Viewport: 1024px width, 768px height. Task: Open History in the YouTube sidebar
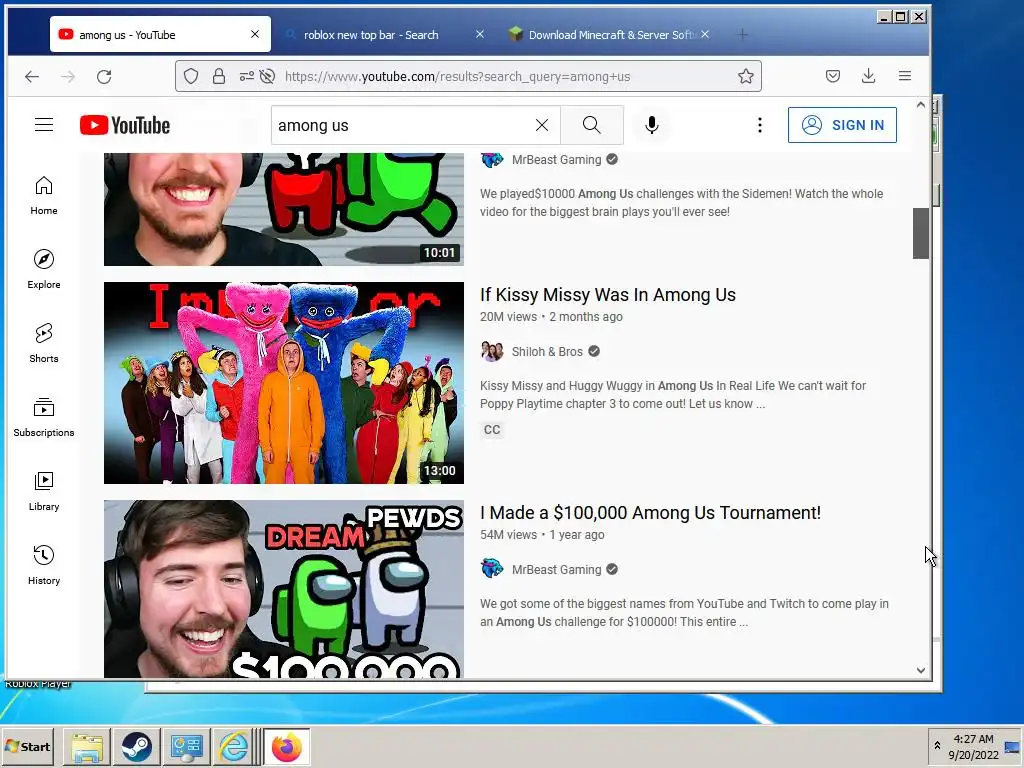click(x=44, y=565)
